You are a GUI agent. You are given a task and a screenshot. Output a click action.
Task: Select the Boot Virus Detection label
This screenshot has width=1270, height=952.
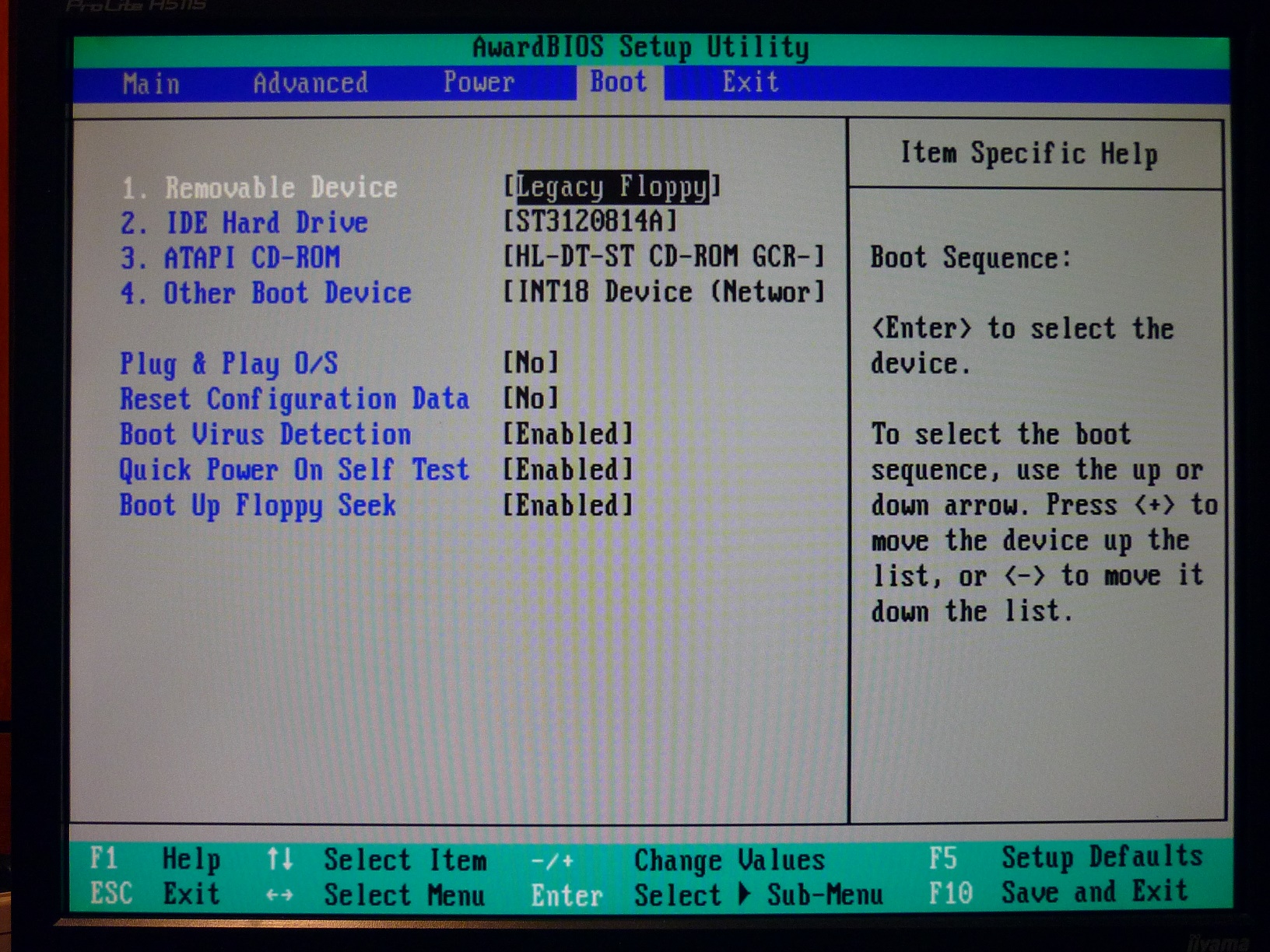coord(265,435)
